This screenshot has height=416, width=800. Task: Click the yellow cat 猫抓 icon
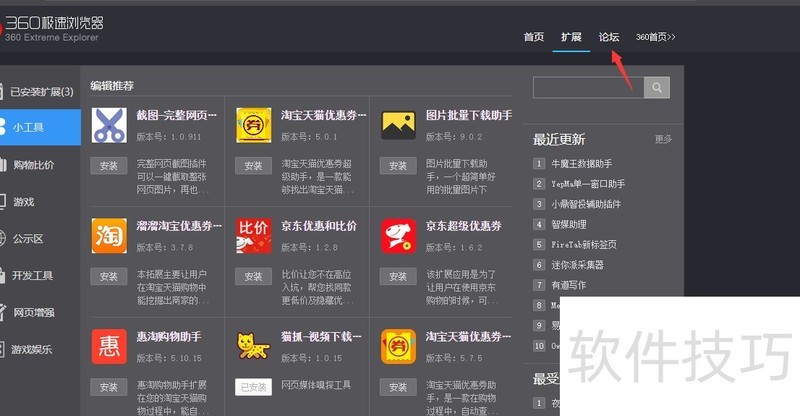[x=254, y=347]
